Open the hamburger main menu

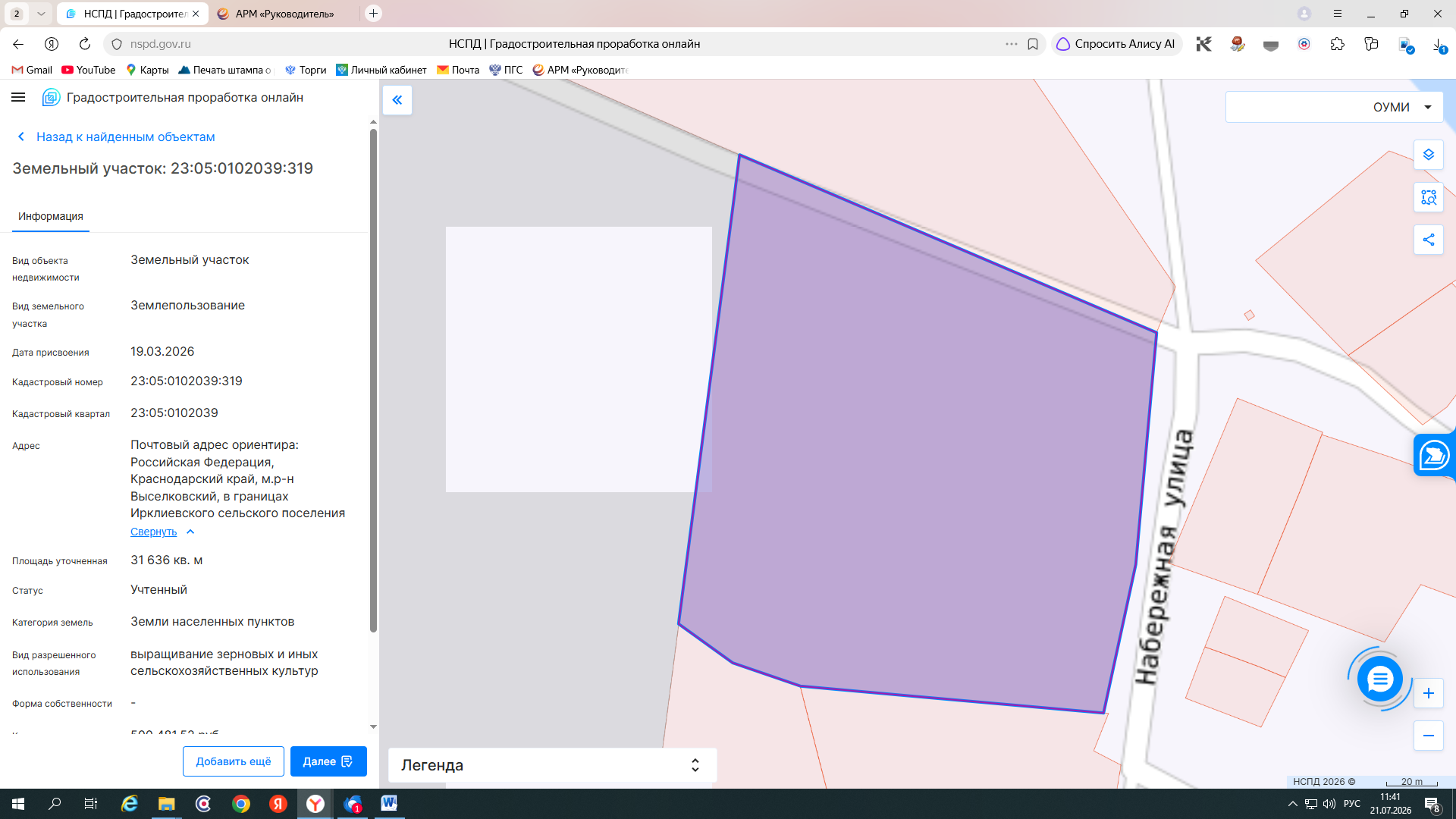click(18, 97)
